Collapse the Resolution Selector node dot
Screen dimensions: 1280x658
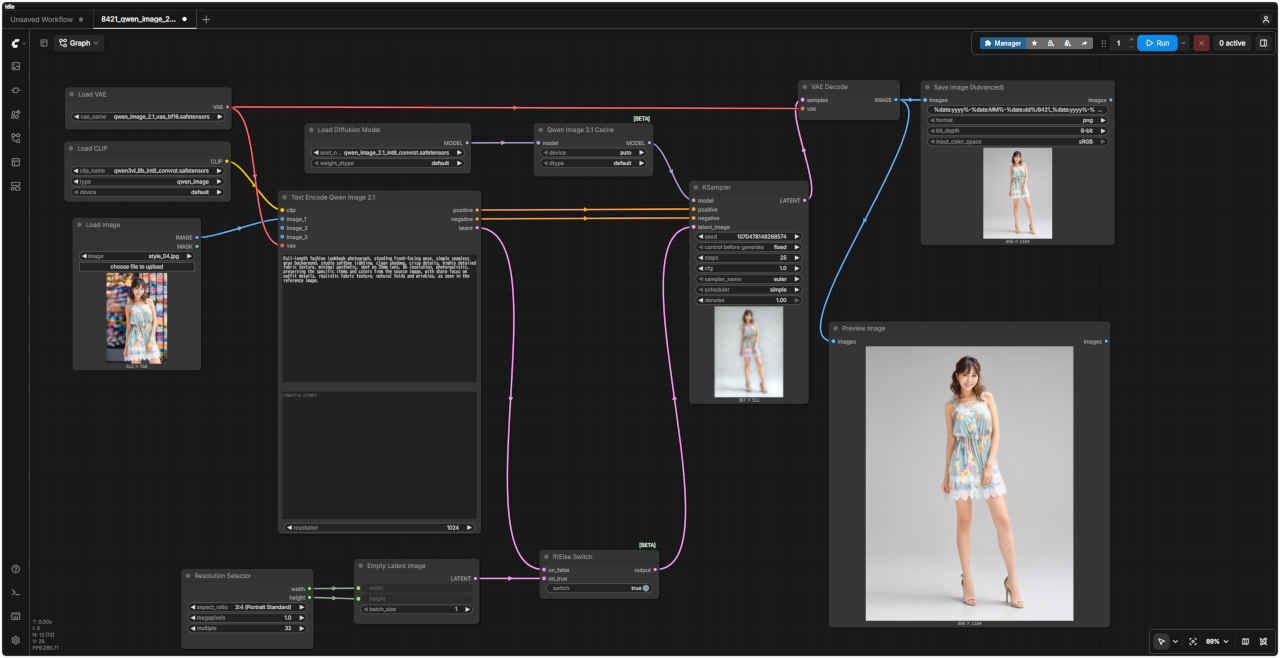[188, 575]
